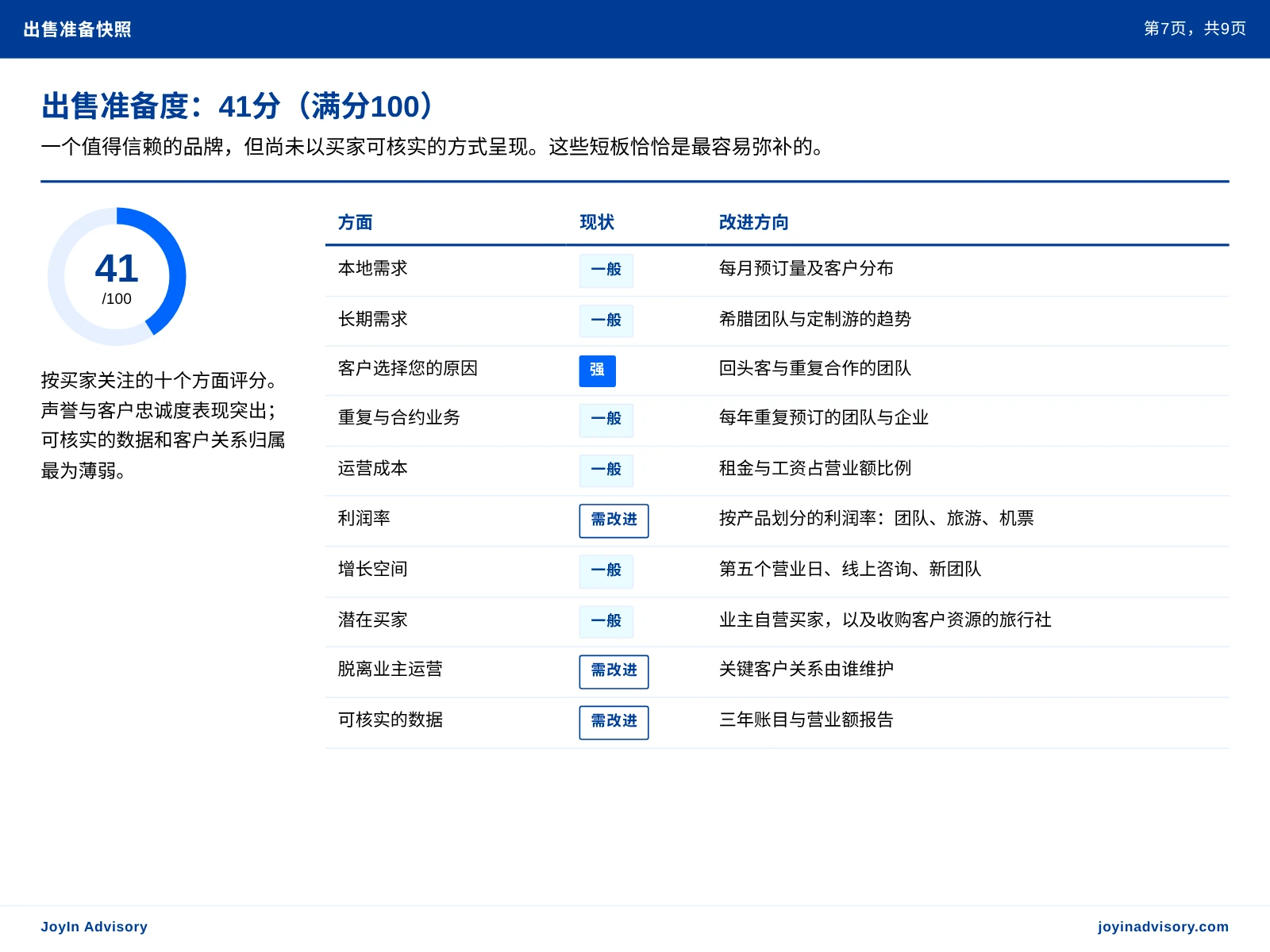Click 回头客与重复合作的团队 text
The image size is (1270, 952).
[x=814, y=369]
